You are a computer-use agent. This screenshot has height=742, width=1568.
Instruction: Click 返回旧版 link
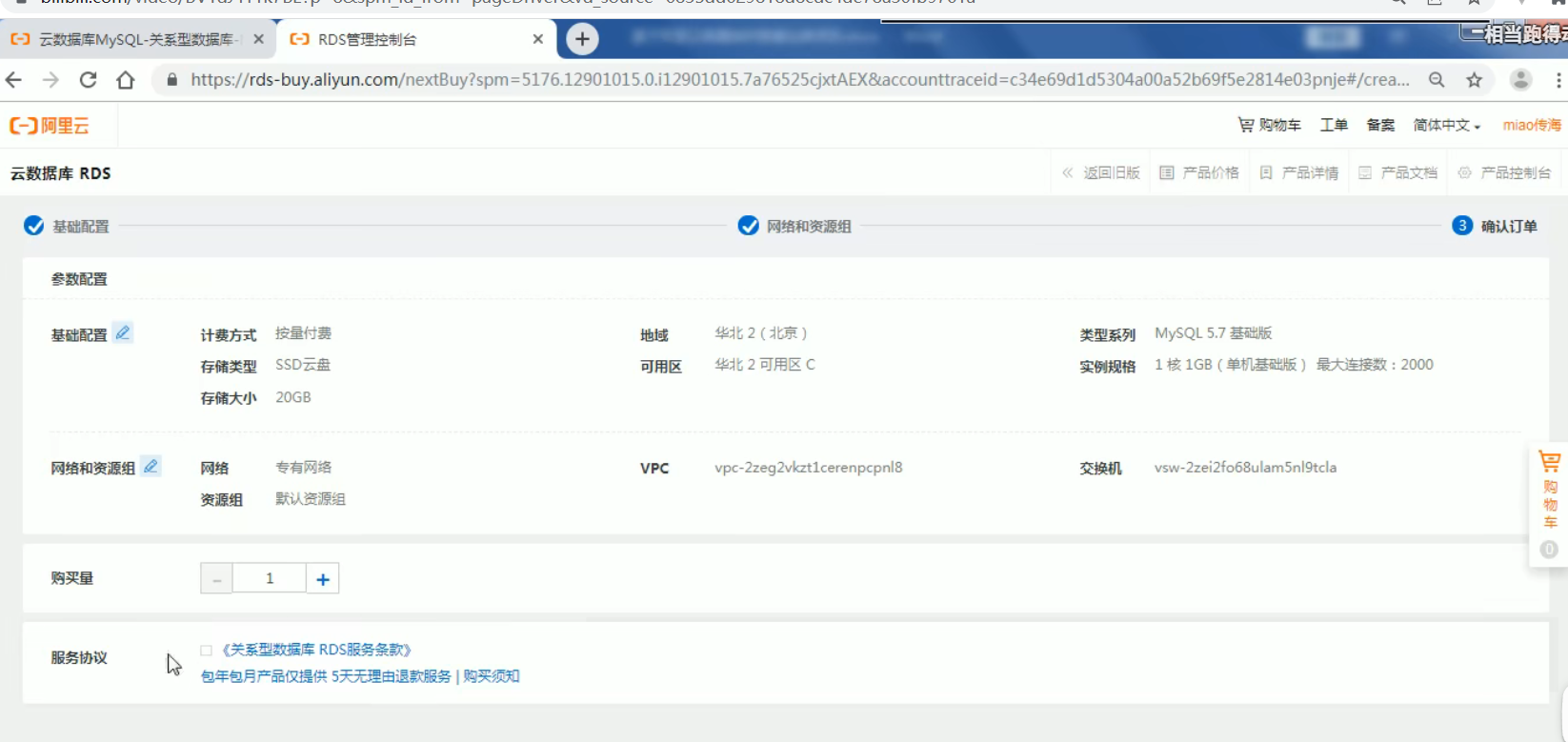tap(1101, 172)
